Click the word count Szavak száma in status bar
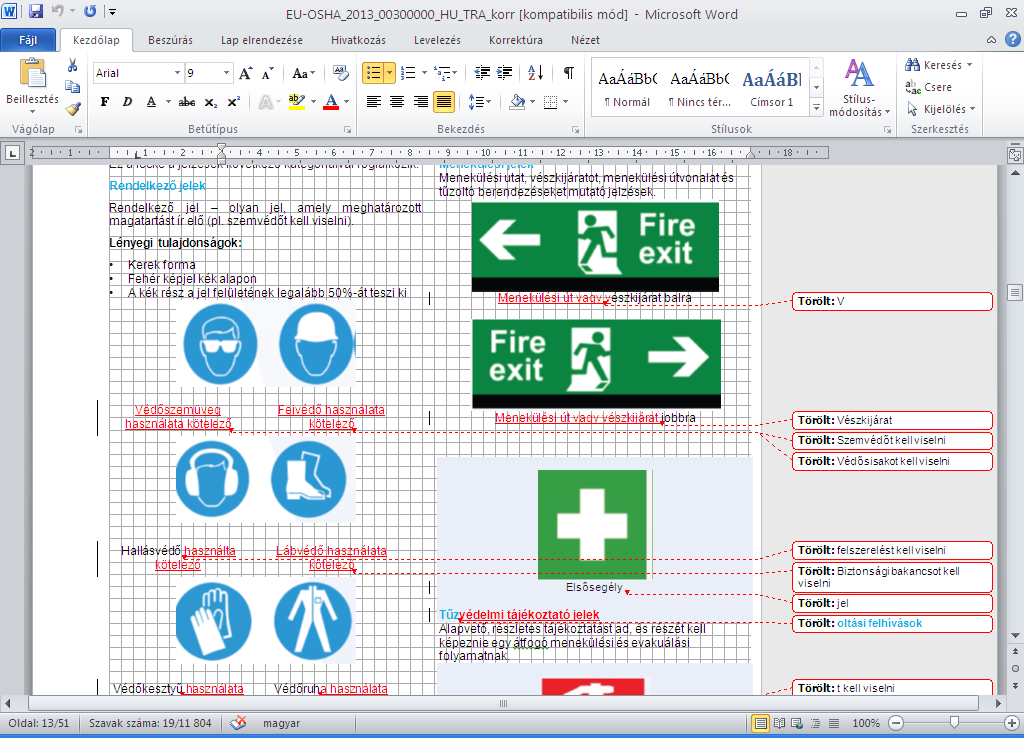Image resolution: width=1024 pixels, height=738 pixels. pyautogui.click(x=150, y=723)
